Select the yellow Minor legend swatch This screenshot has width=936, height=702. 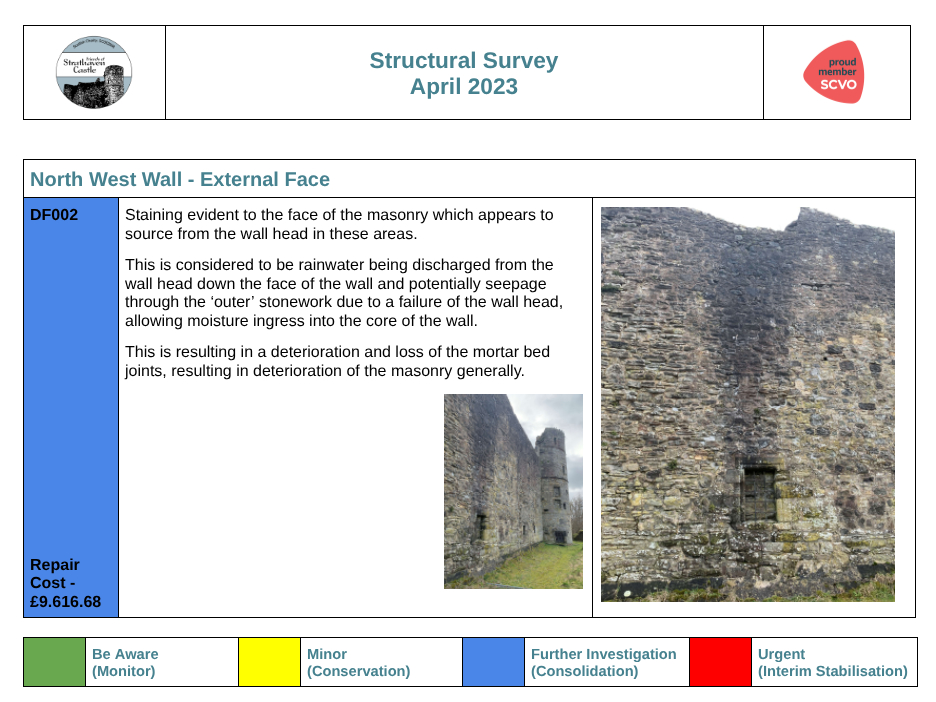tap(269, 662)
